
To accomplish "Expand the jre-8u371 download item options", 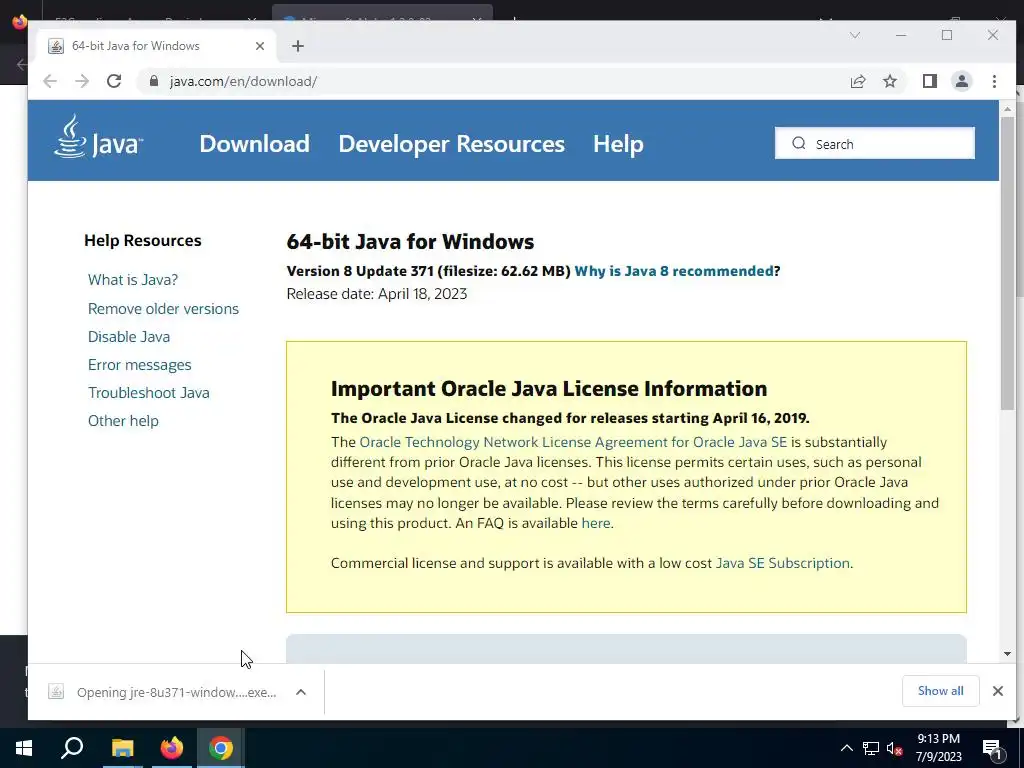I will pos(301,692).
